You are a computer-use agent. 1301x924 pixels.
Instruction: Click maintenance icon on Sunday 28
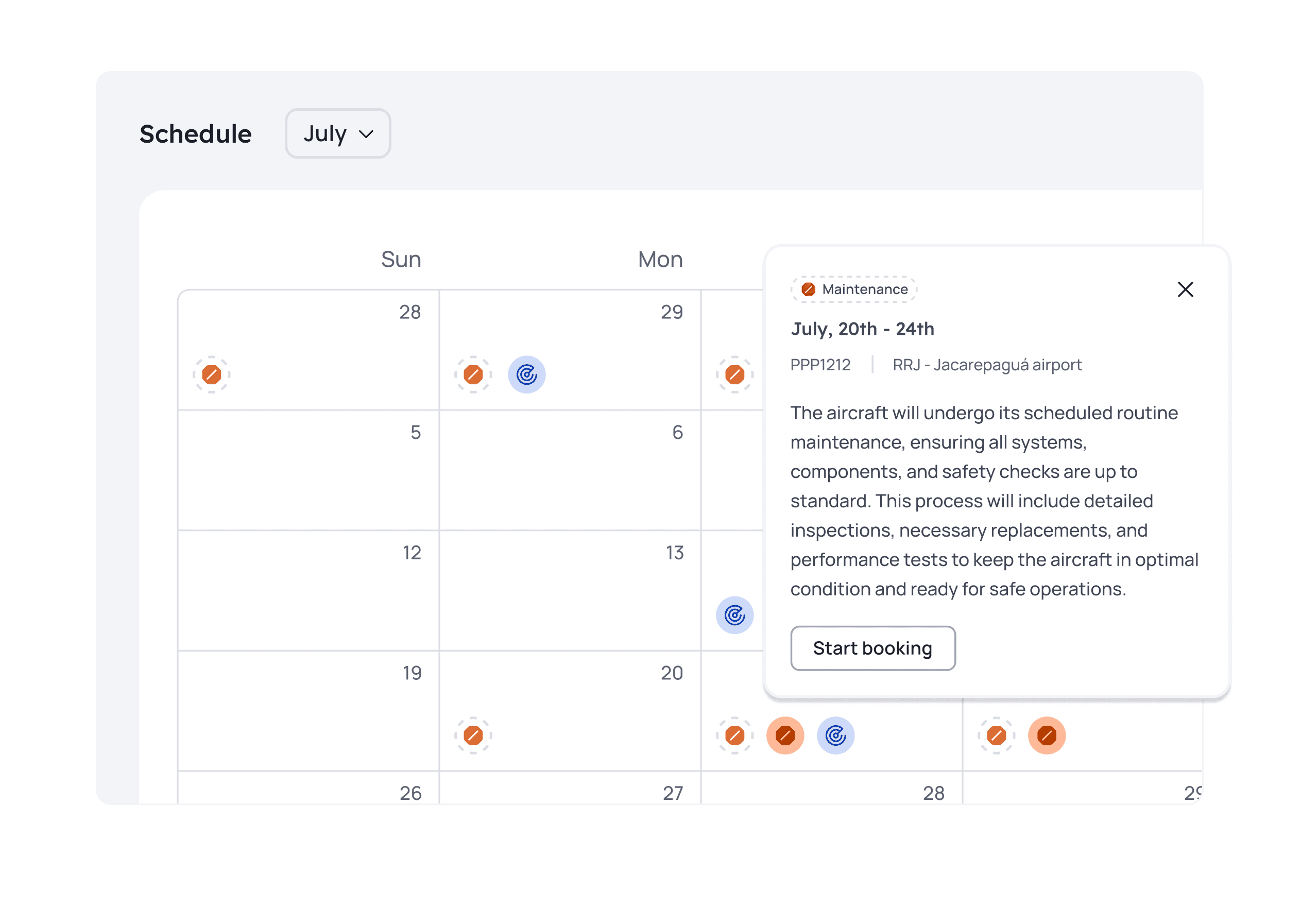tap(212, 375)
